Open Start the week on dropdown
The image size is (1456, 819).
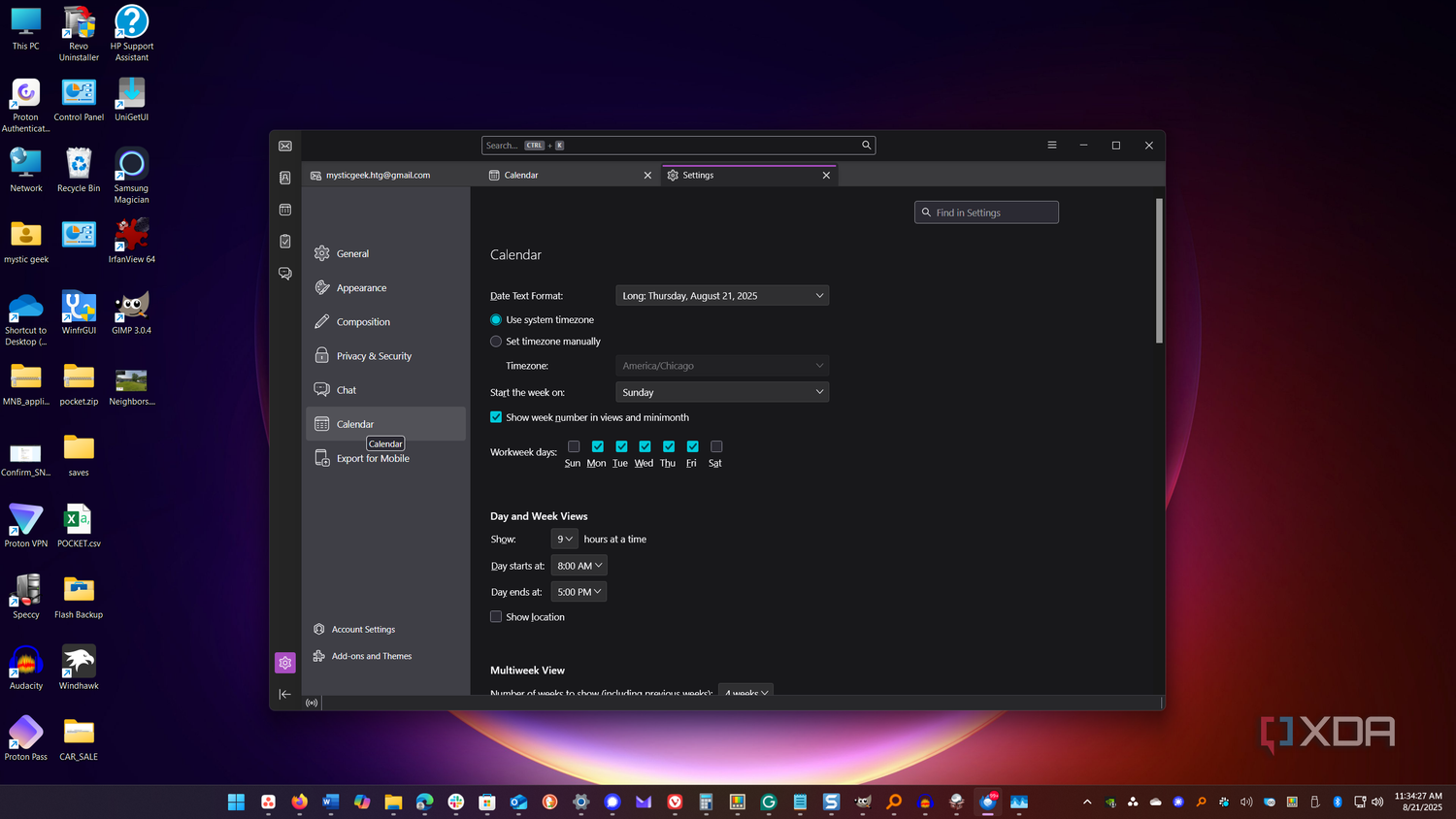click(x=722, y=392)
